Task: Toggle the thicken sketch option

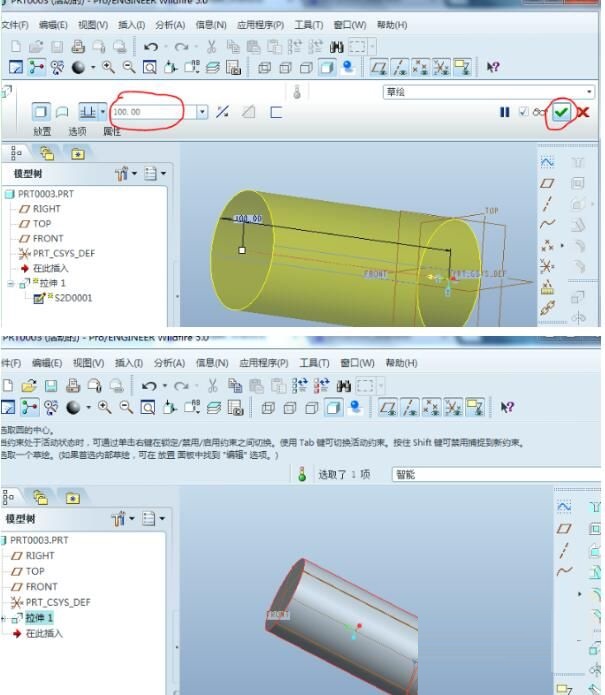Action: click(275, 112)
